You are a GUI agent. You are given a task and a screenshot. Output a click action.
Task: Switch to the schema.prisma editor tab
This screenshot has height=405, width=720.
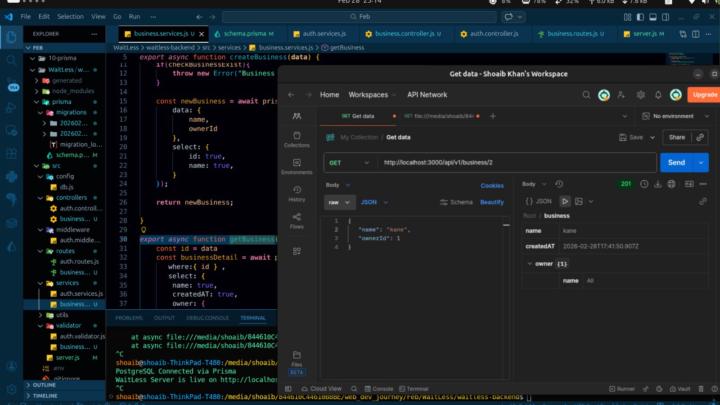click(244, 34)
